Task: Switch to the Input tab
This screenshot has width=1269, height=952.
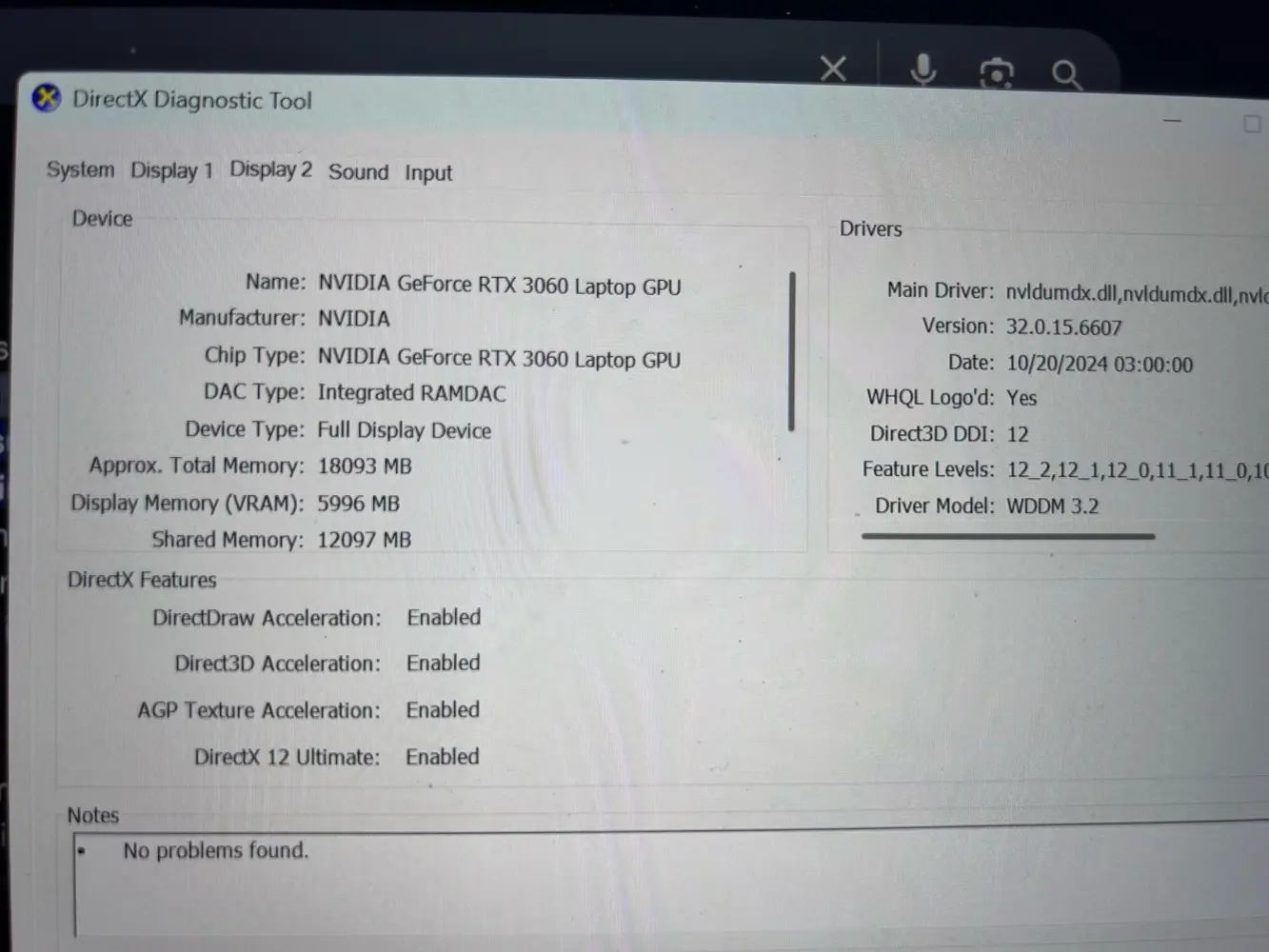Action: (427, 172)
